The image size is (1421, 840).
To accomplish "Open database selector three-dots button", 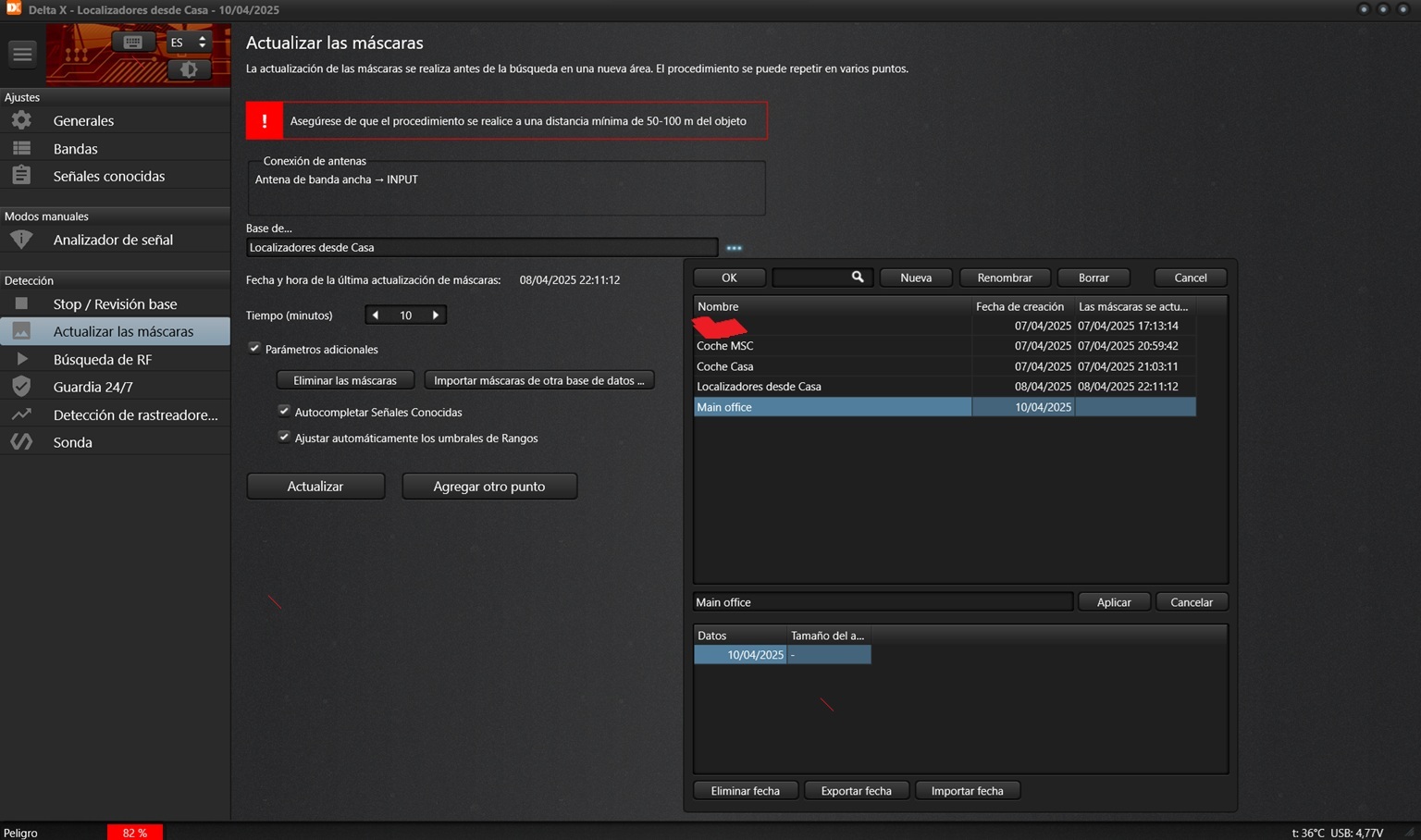I will [734, 248].
